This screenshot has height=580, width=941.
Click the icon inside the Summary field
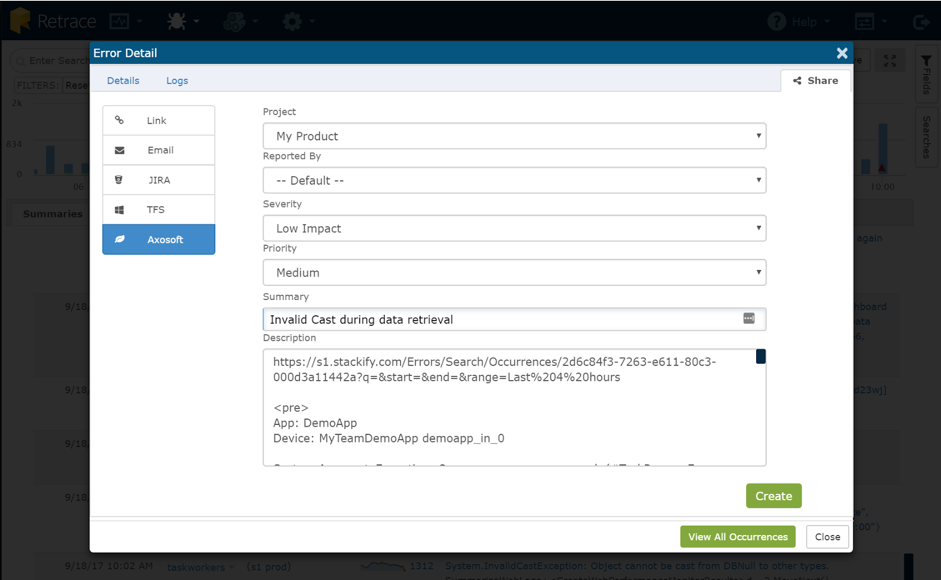pyautogui.click(x=748, y=319)
